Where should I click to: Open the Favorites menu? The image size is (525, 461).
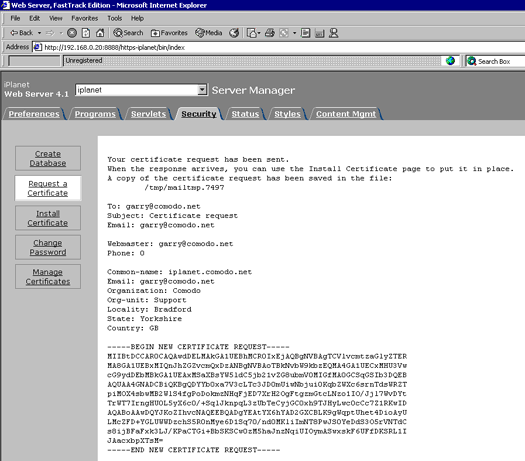84,18
